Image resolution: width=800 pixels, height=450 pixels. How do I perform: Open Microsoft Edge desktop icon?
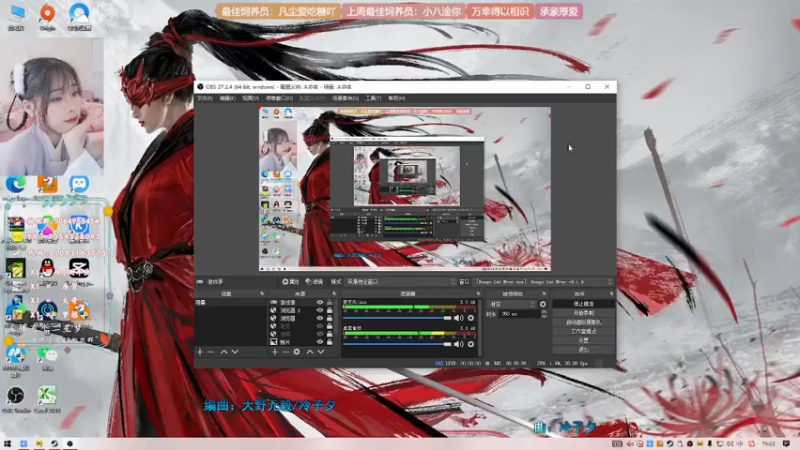16,186
